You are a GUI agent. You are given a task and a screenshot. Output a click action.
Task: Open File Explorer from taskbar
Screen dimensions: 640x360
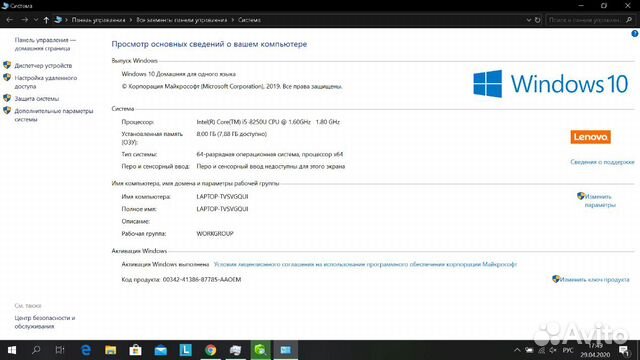111,350
